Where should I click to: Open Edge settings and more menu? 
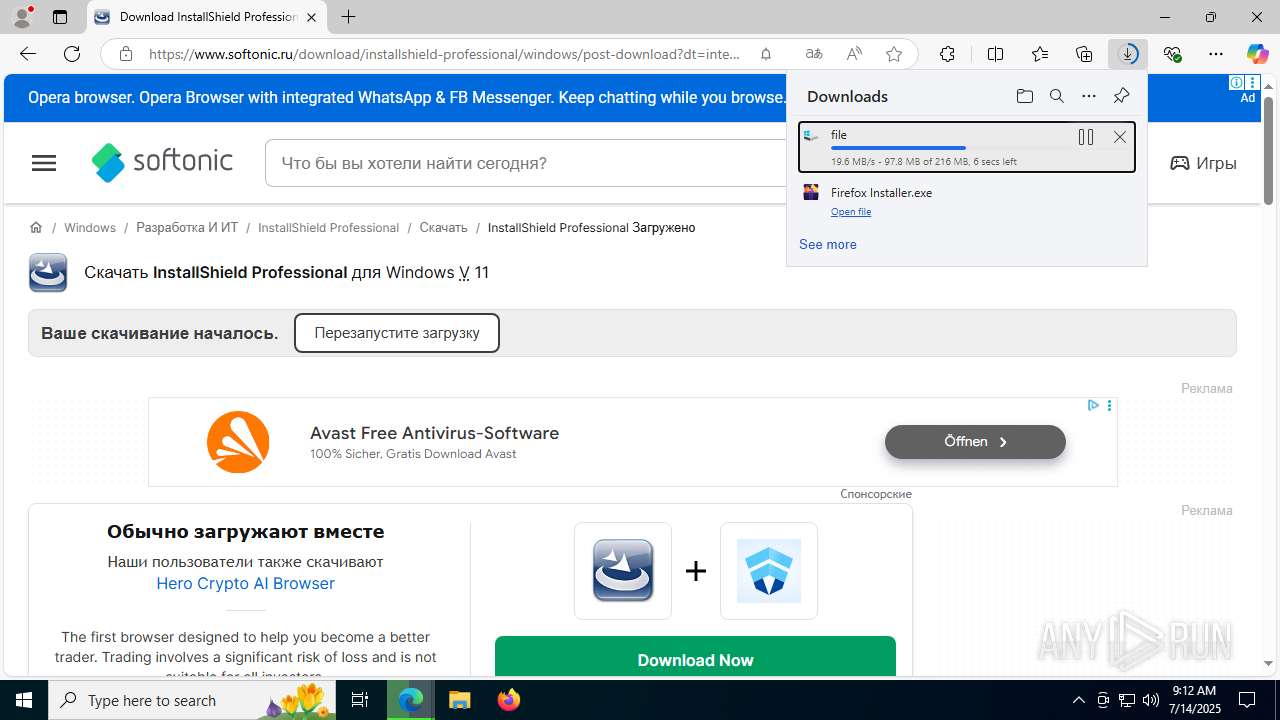1216,54
